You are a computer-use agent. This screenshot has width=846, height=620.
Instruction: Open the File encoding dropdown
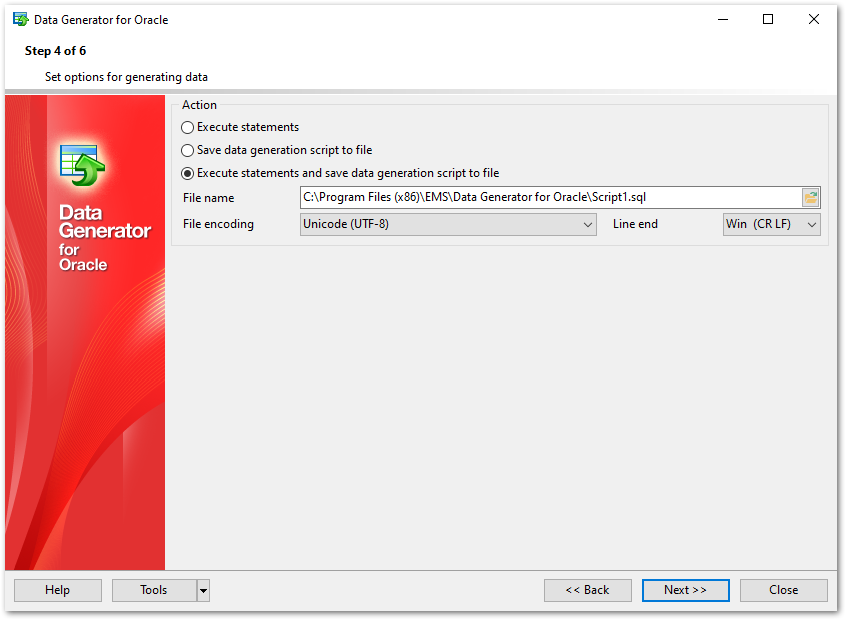pos(448,225)
